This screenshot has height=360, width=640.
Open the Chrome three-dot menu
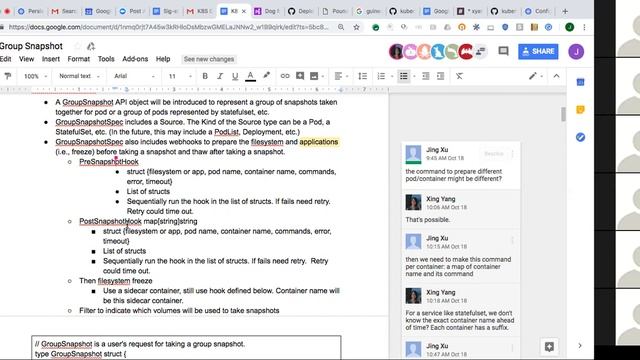[584, 27]
